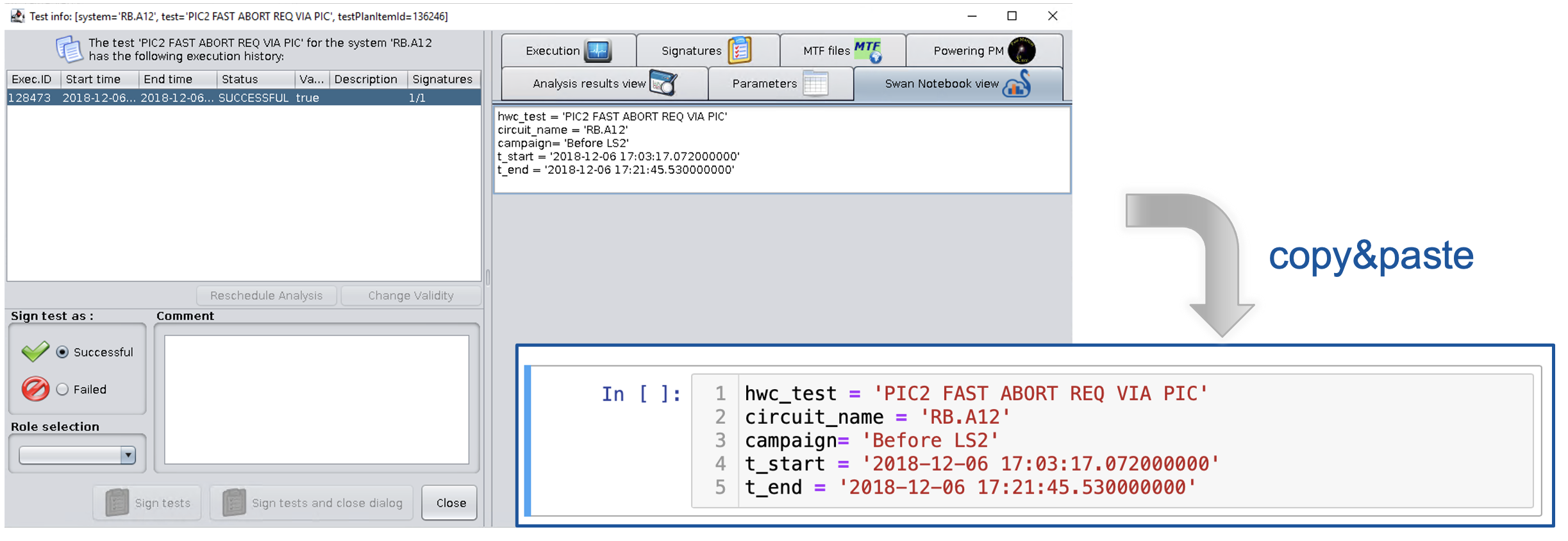Click the MTF logo icon
Screen dimensions: 1568x541
pyautogui.click(x=869, y=51)
